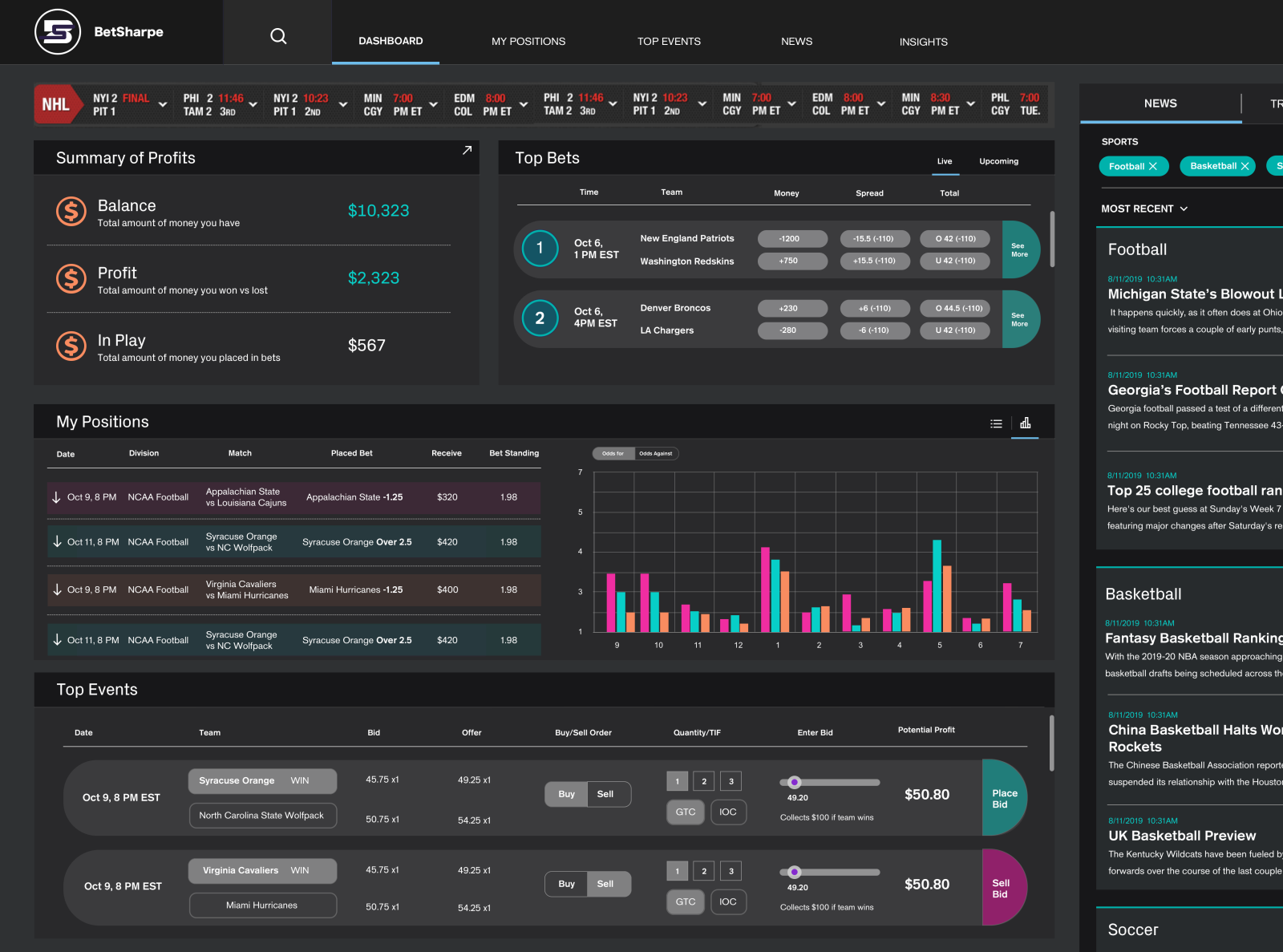Select Sell order for Syracuse Orange event
1283x952 pixels.
point(607,794)
